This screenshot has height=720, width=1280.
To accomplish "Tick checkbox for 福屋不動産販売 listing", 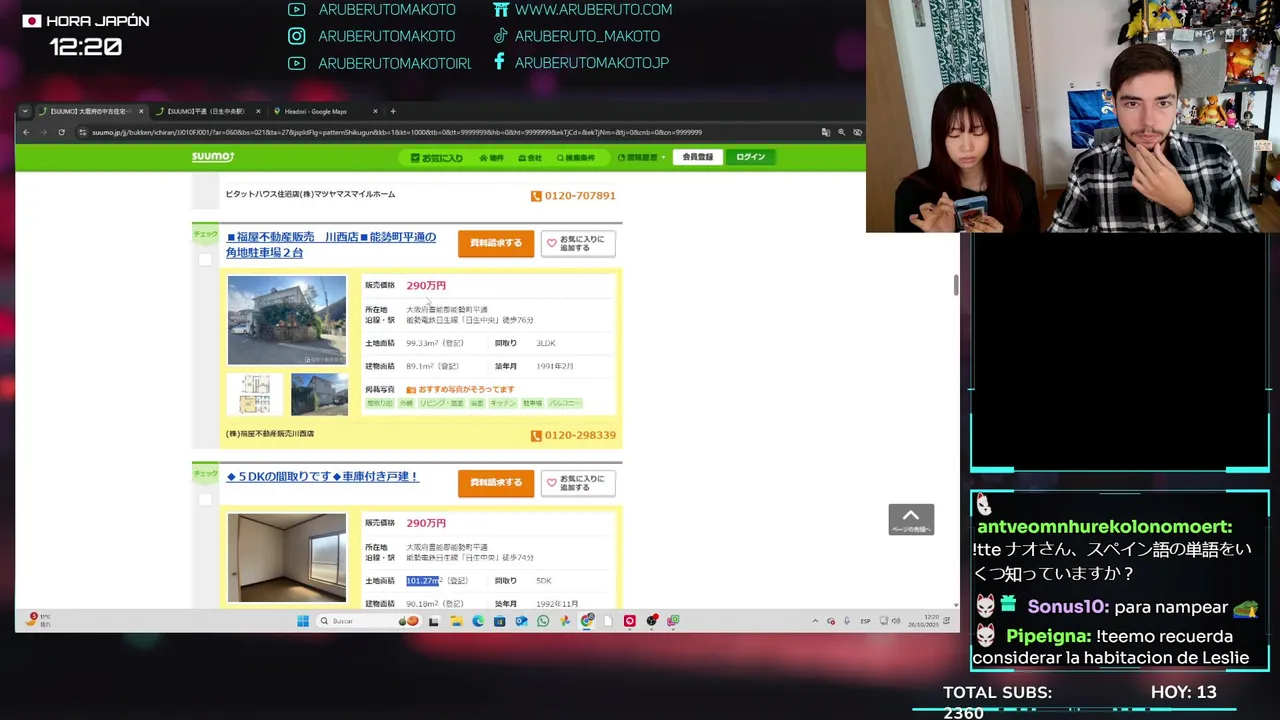I will 205,260.
